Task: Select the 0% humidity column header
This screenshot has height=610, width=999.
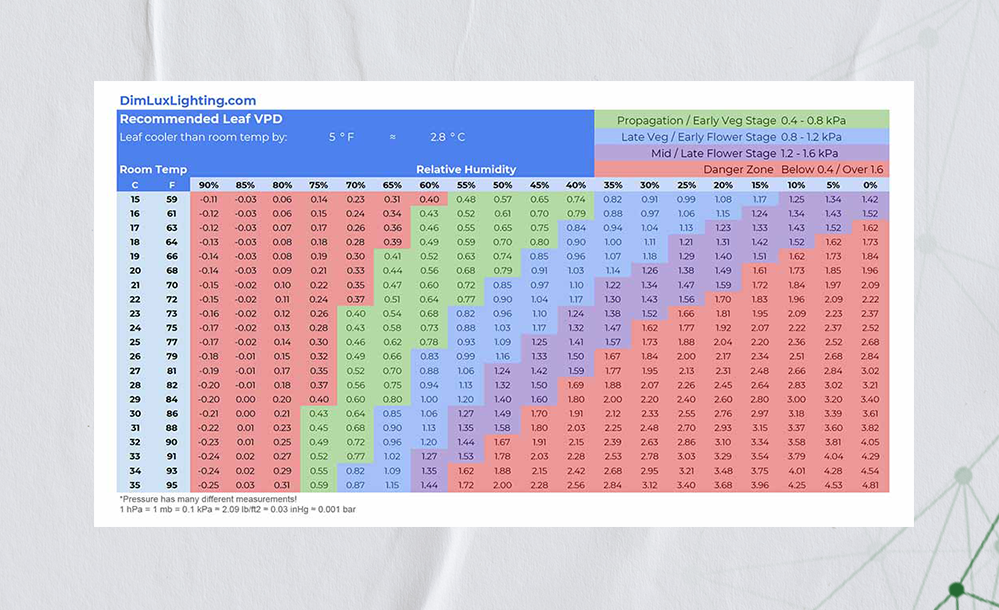Action: [x=870, y=185]
